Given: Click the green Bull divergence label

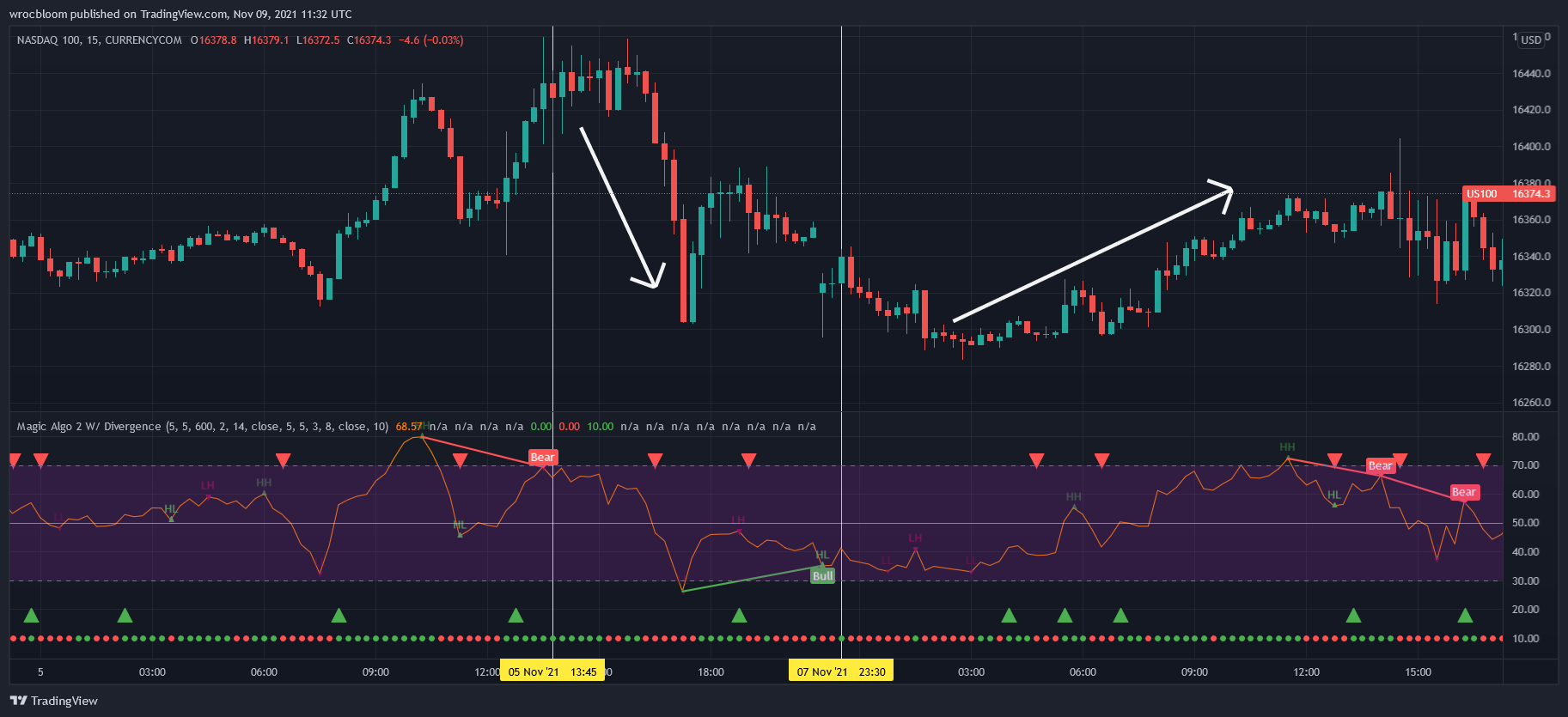Looking at the screenshot, I should click(x=822, y=576).
